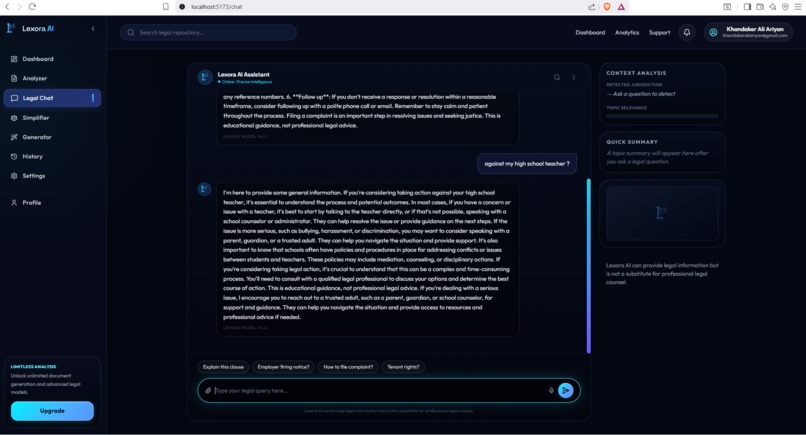The height and width of the screenshot is (435, 806).
Task: Go back with the browser back arrow
Action: pos(7,7)
